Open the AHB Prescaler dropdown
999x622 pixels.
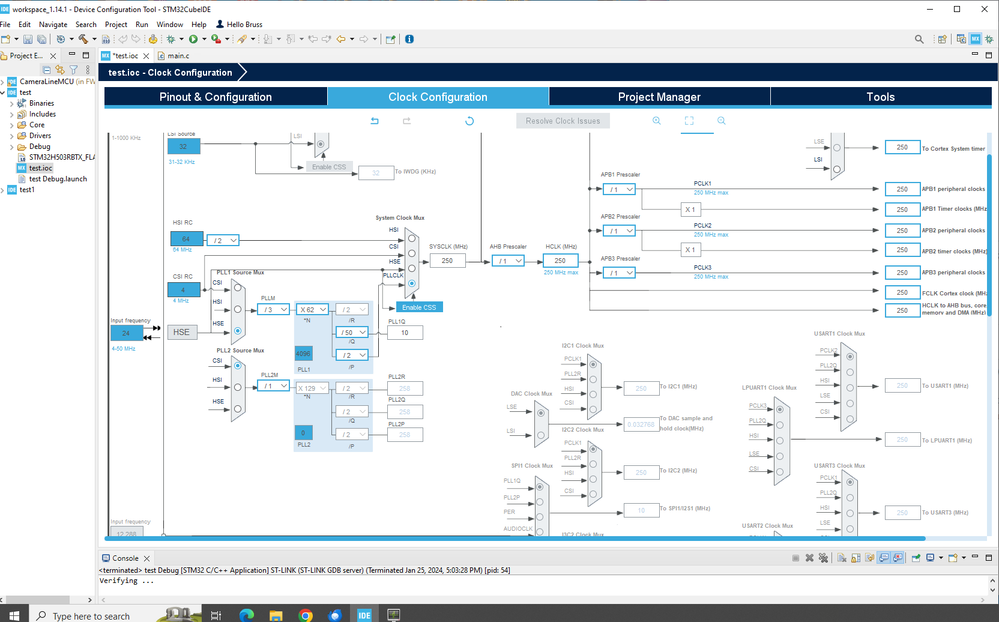click(506, 261)
